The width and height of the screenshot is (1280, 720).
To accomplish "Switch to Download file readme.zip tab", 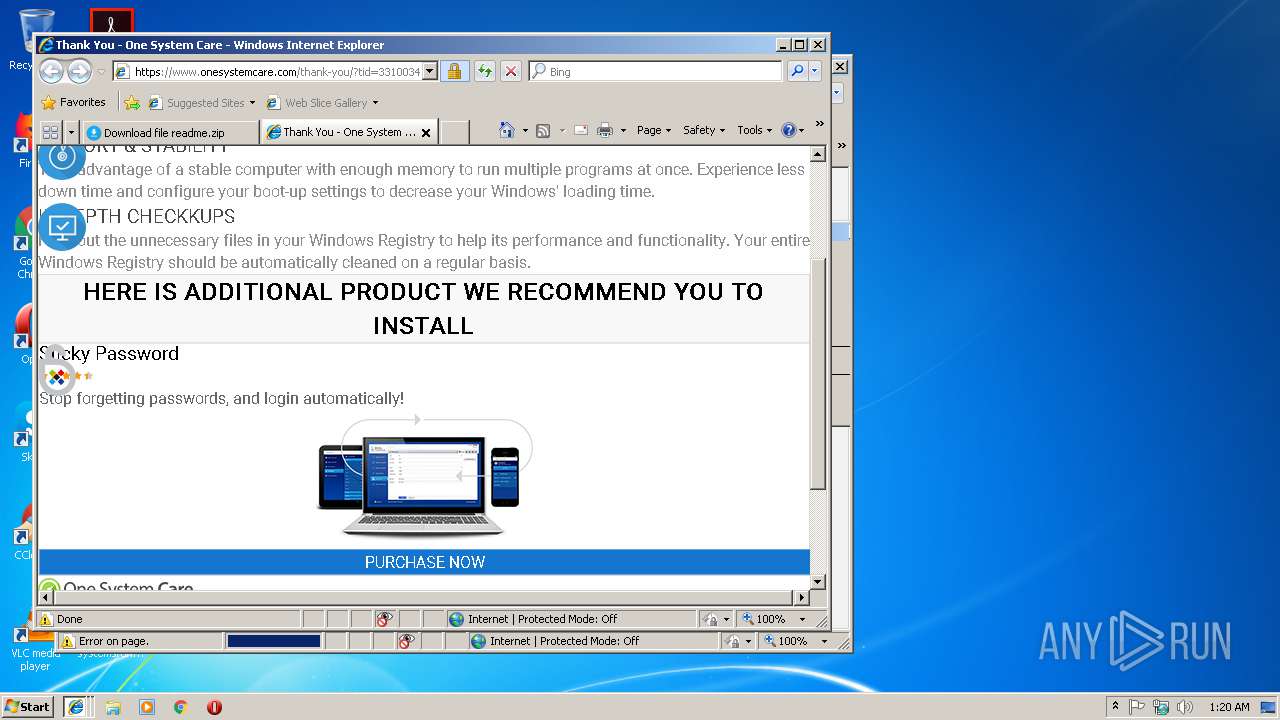I will coord(169,132).
